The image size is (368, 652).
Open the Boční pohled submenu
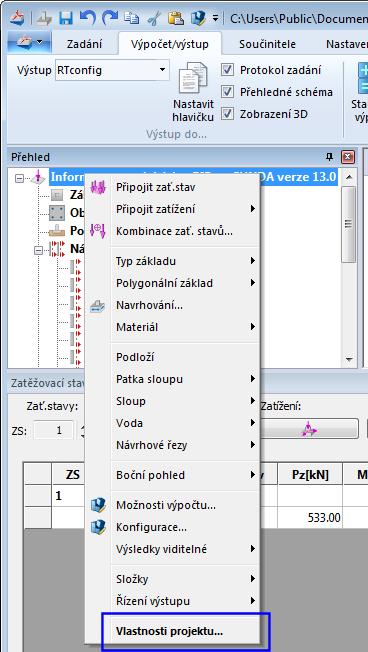pyautogui.click(x=173, y=475)
